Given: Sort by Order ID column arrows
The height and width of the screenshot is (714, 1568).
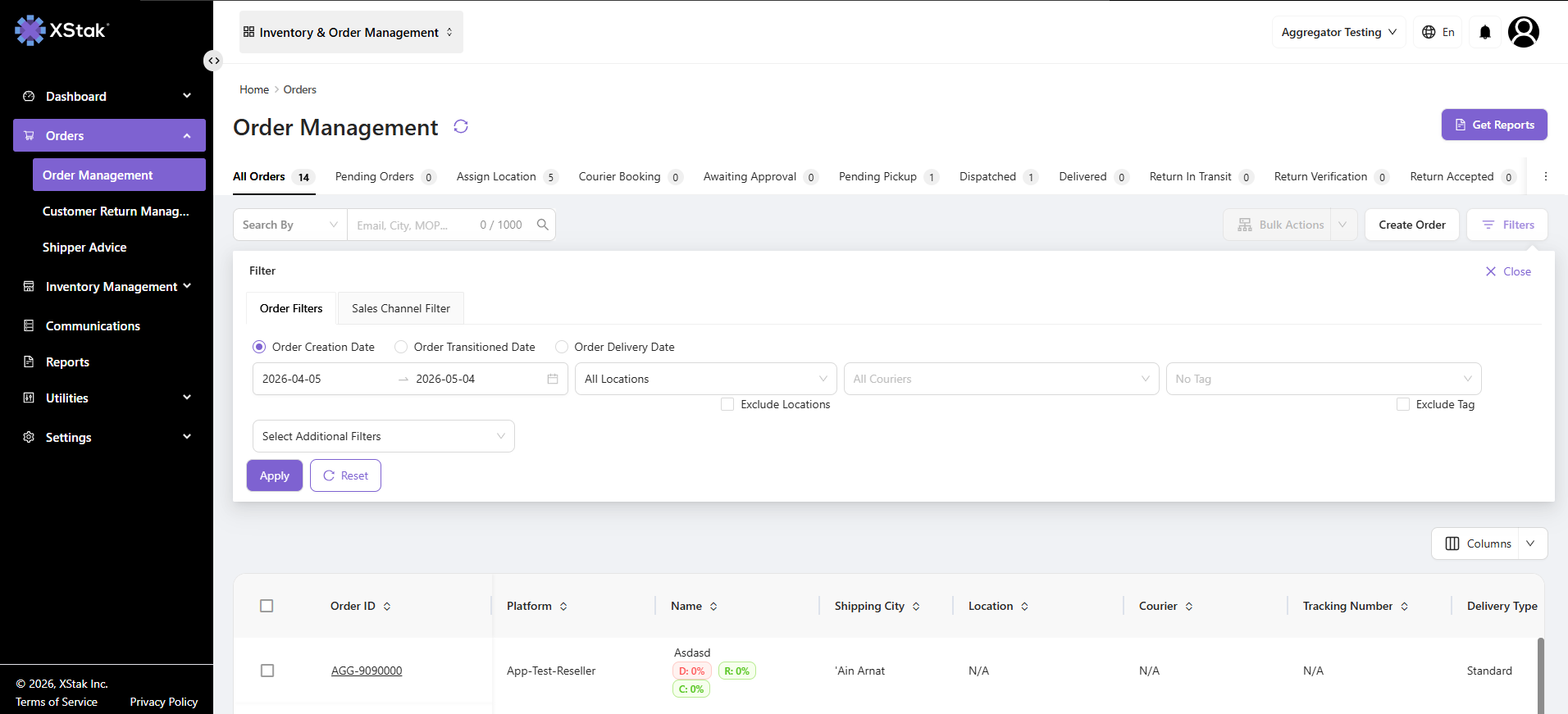Looking at the screenshot, I should (387, 607).
